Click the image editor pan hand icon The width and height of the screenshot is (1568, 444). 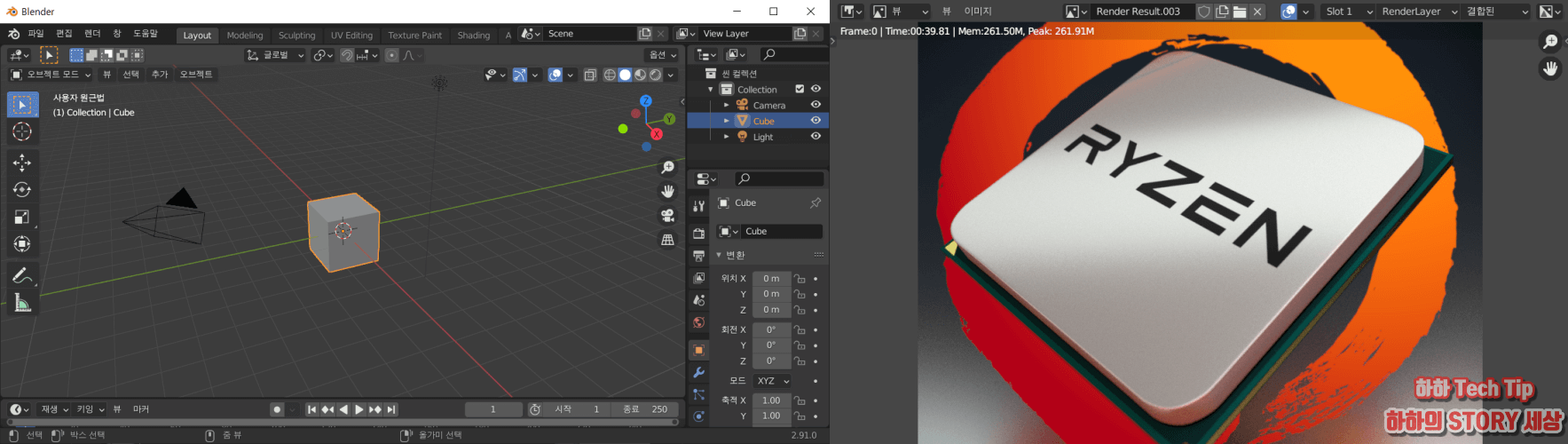[x=1550, y=68]
